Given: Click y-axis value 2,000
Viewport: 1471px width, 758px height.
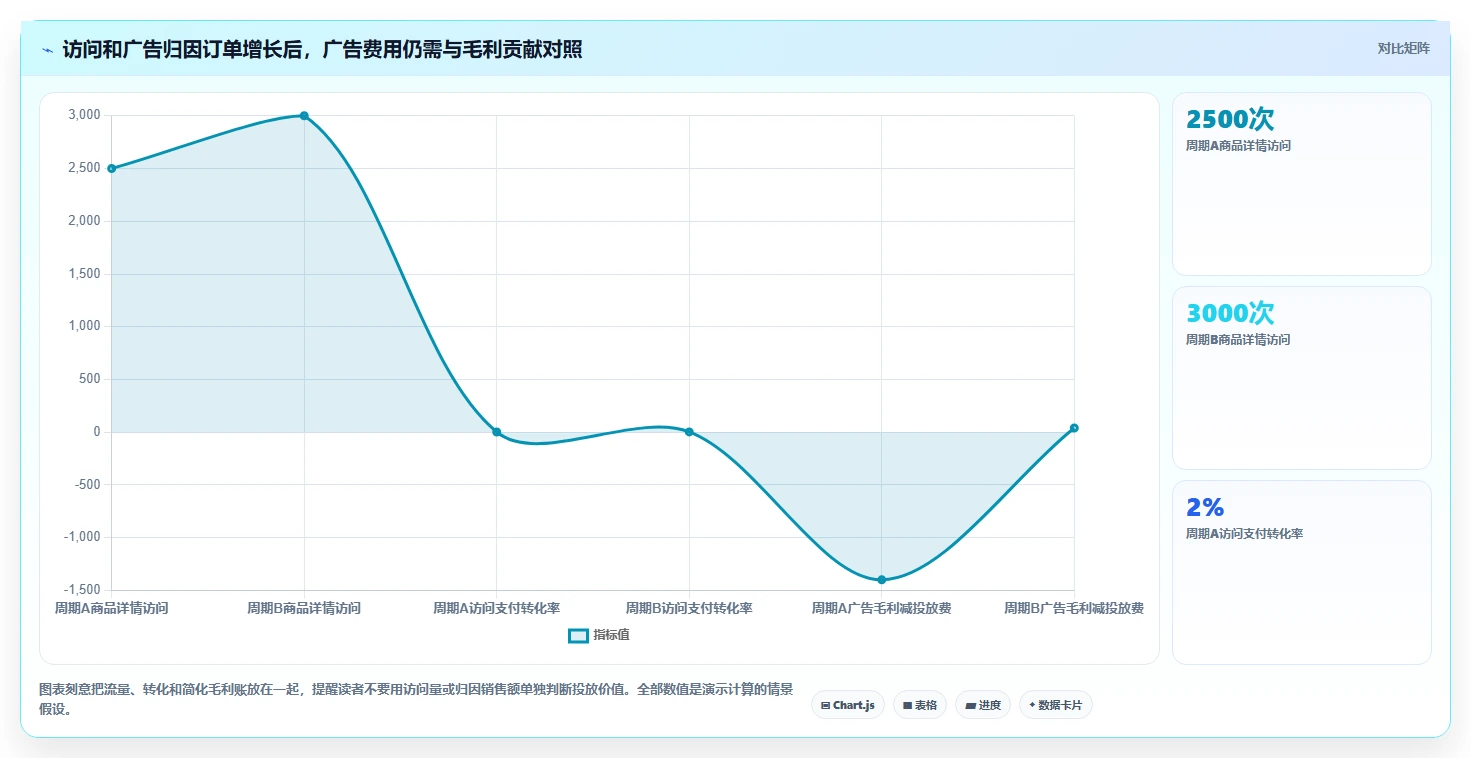Looking at the screenshot, I should click(84, 221).
